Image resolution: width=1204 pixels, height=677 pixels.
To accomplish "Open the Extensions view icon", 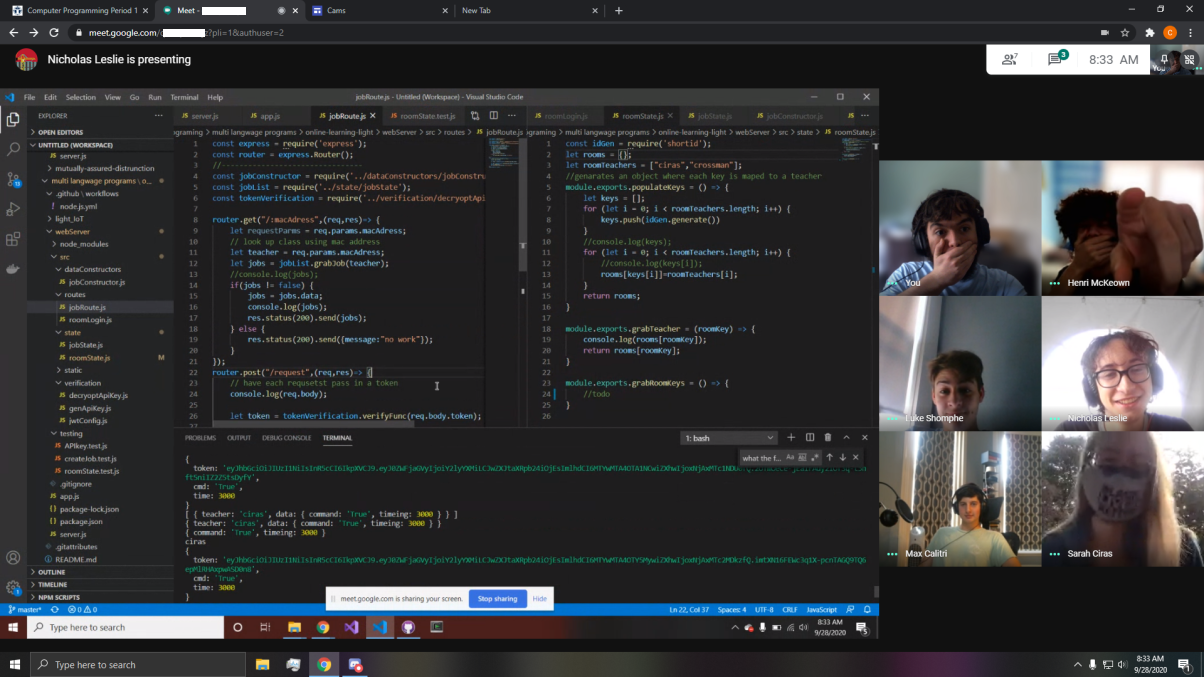I will pos(13,240).
